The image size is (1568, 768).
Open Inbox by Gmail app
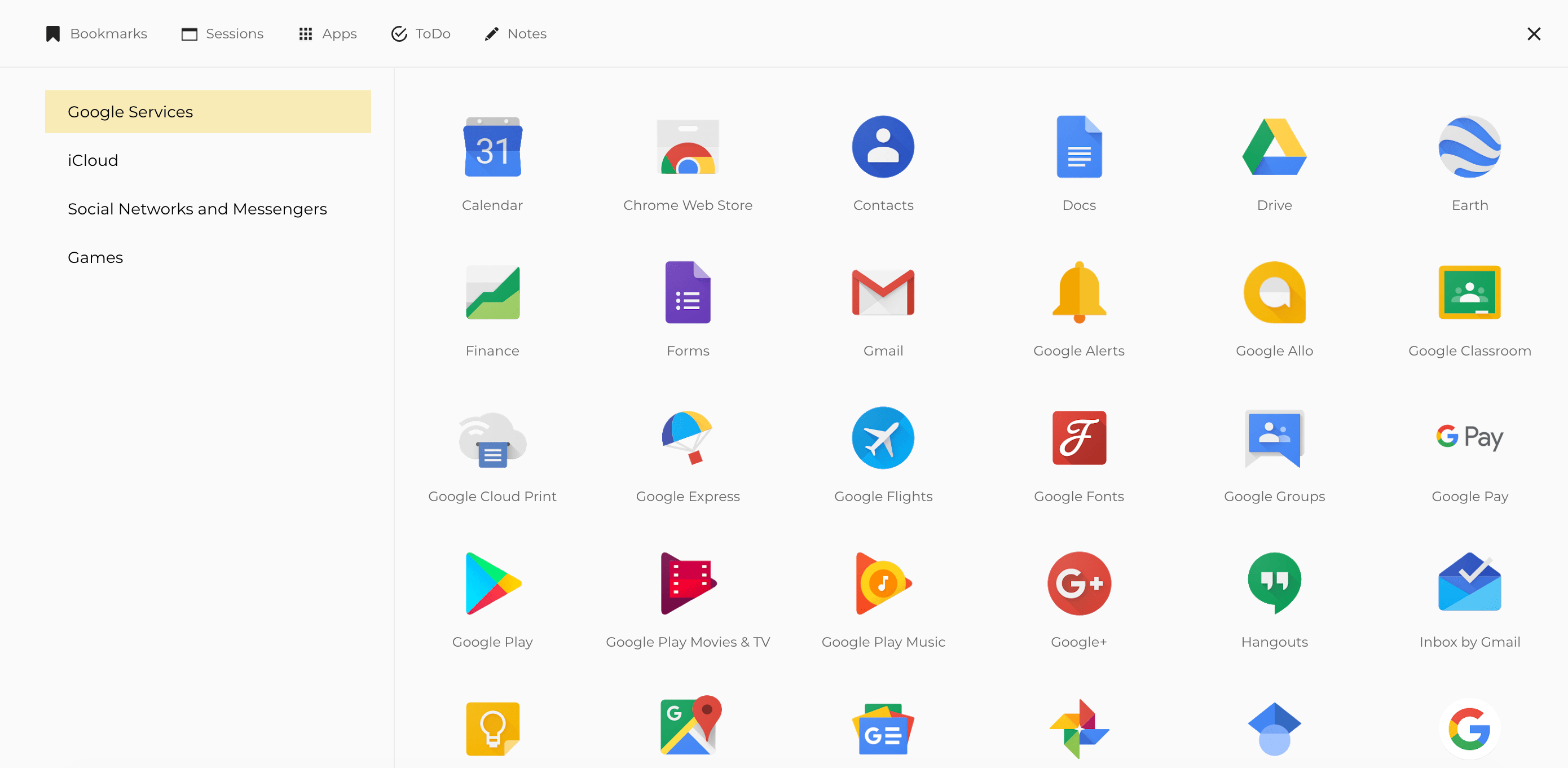click(x=1469, y=583)
